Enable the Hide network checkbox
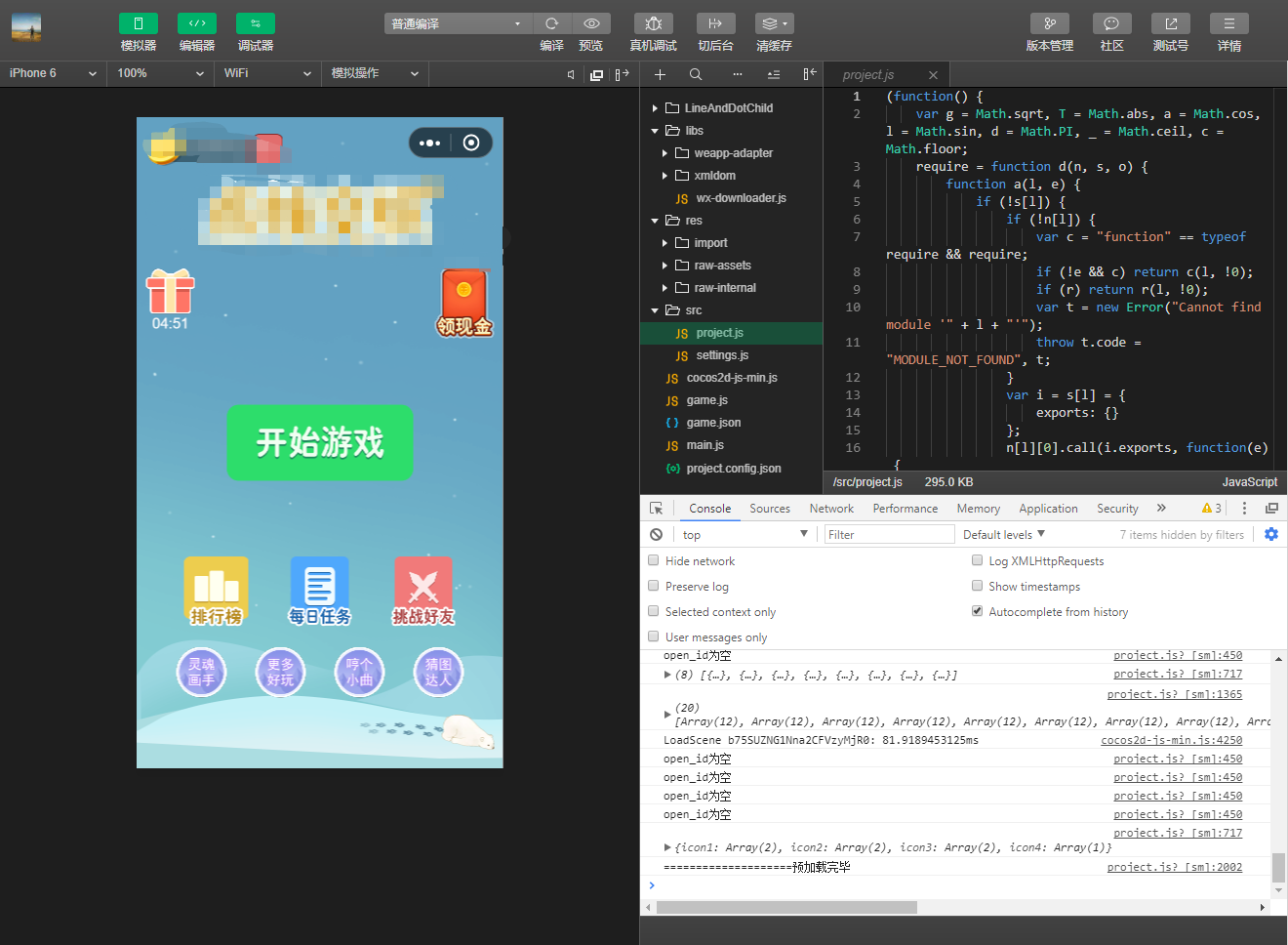1288x945 pixels. click(x=654, y=560)
